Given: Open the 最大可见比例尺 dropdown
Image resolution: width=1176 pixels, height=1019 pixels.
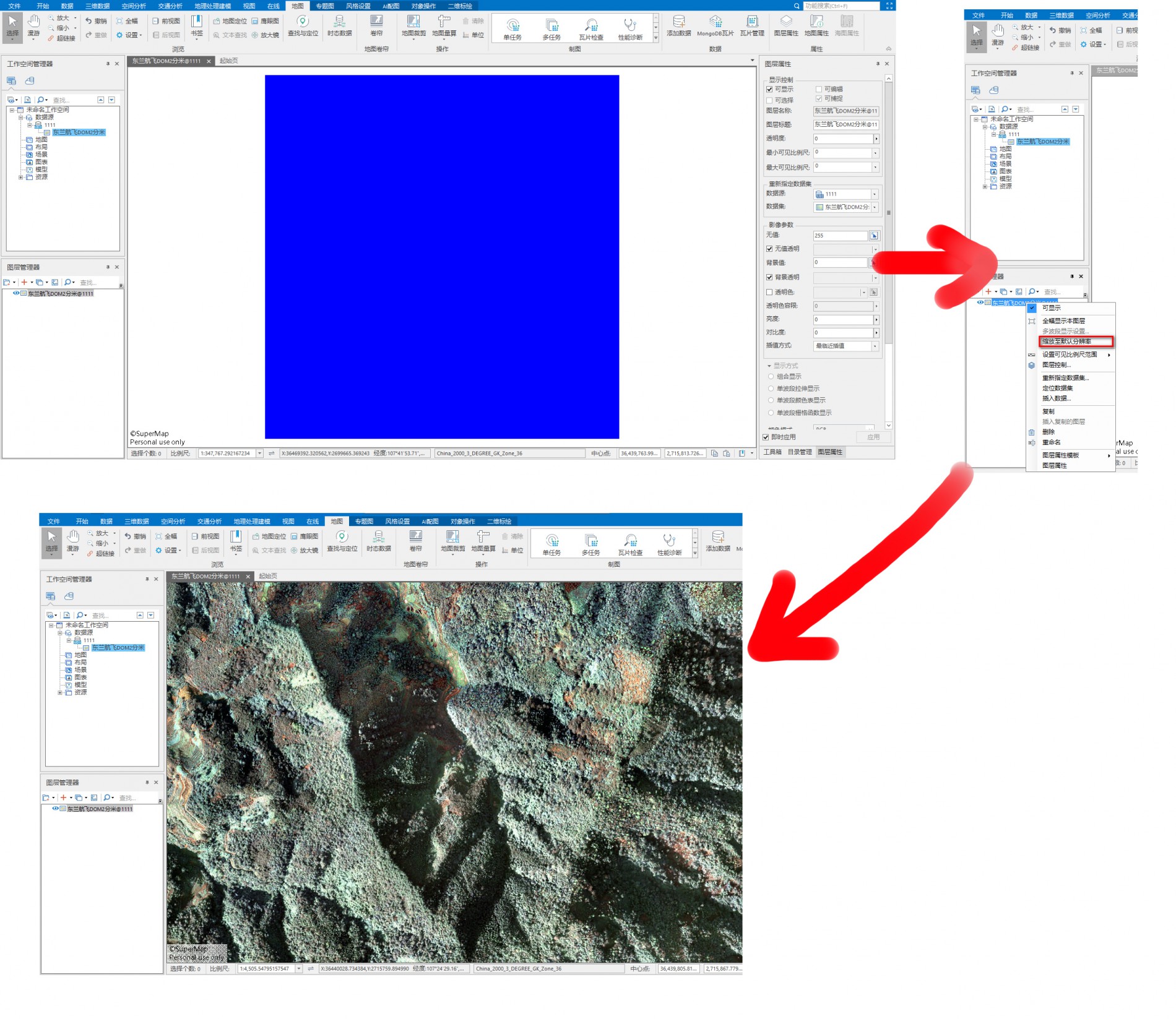Looking at the screenshot, I should (875, 167).
